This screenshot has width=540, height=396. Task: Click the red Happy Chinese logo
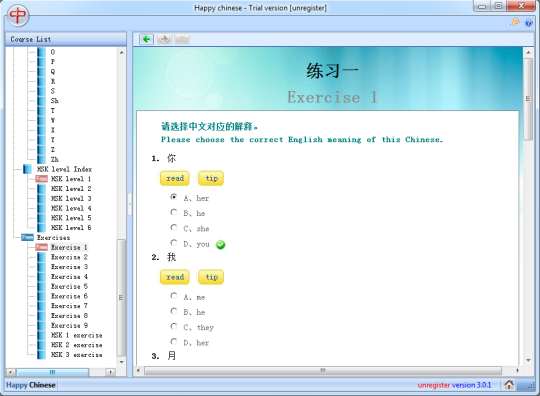18,15
